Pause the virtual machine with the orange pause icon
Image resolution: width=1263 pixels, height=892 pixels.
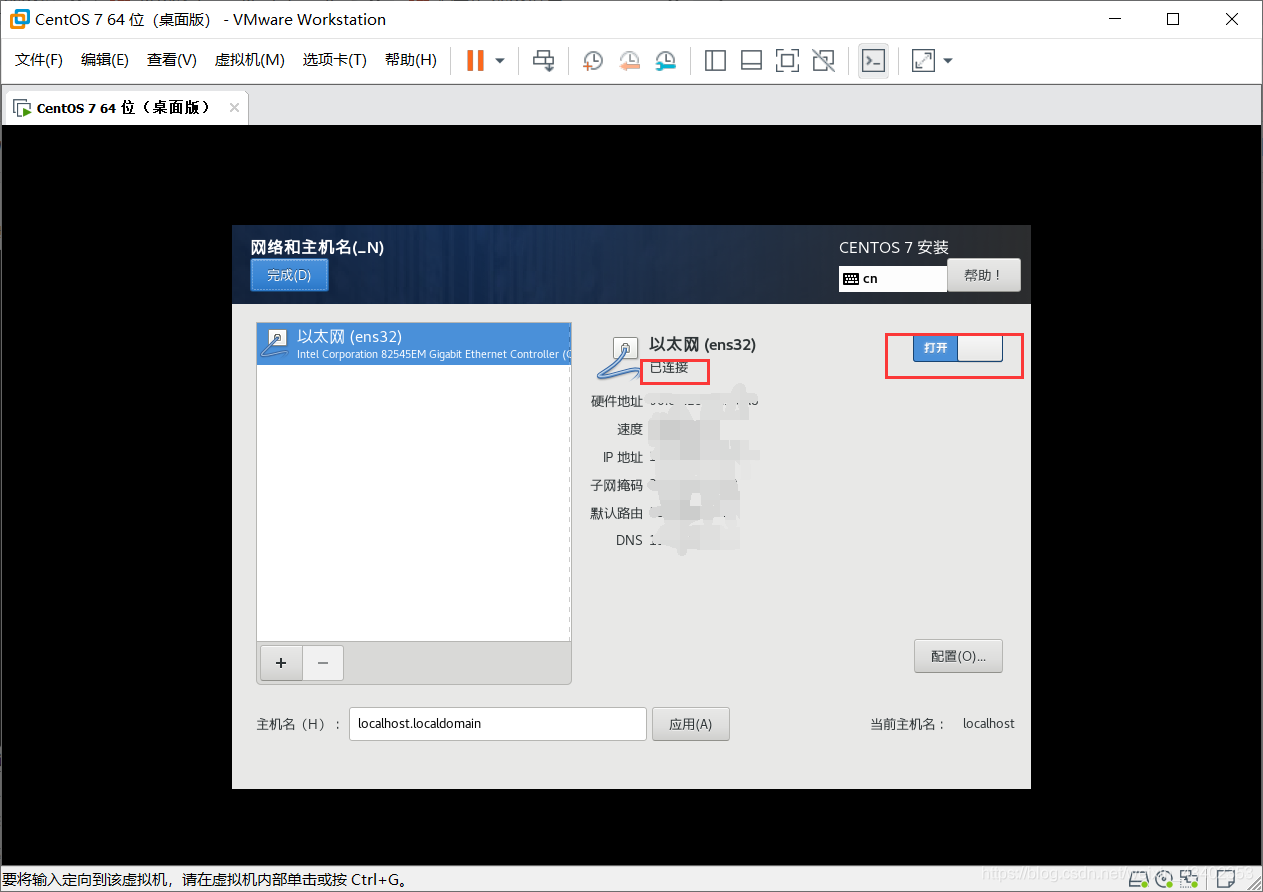tap(475, 61)
